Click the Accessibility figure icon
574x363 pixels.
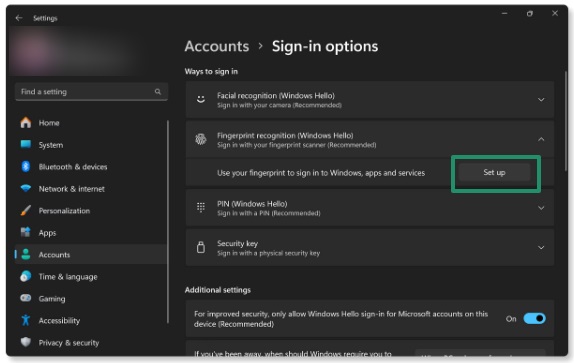[x=26, y=320]
